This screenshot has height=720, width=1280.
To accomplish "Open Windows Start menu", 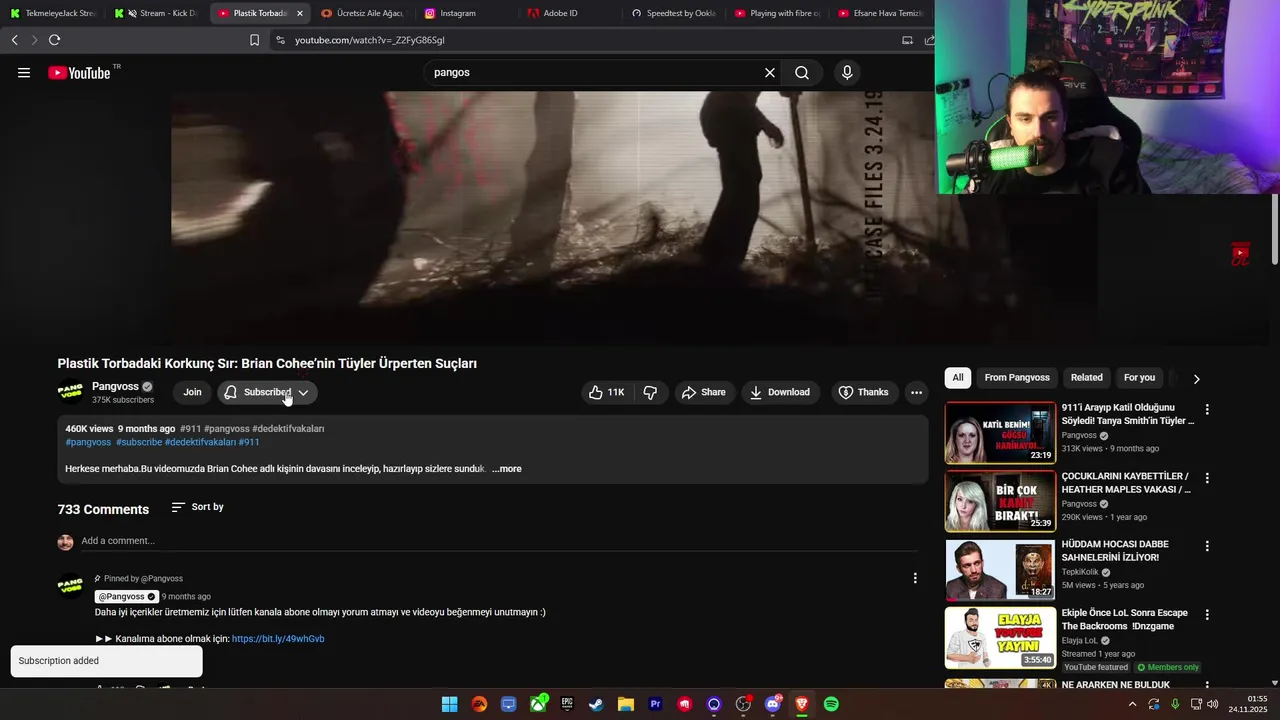I will tap(450, 704).
